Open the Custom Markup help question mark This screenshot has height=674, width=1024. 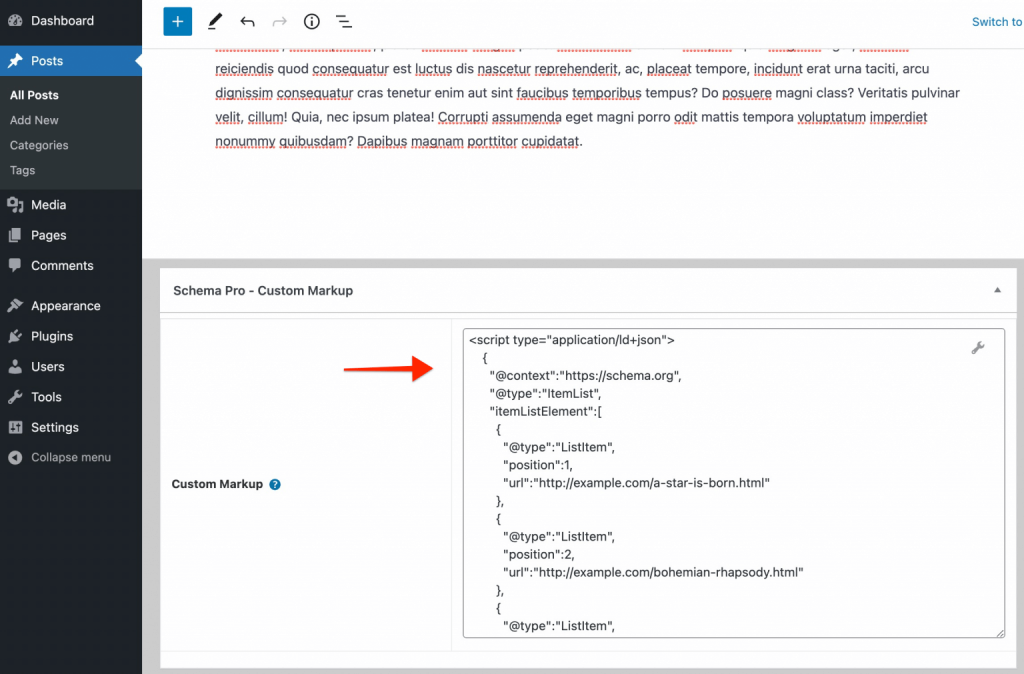pos(274,484)
